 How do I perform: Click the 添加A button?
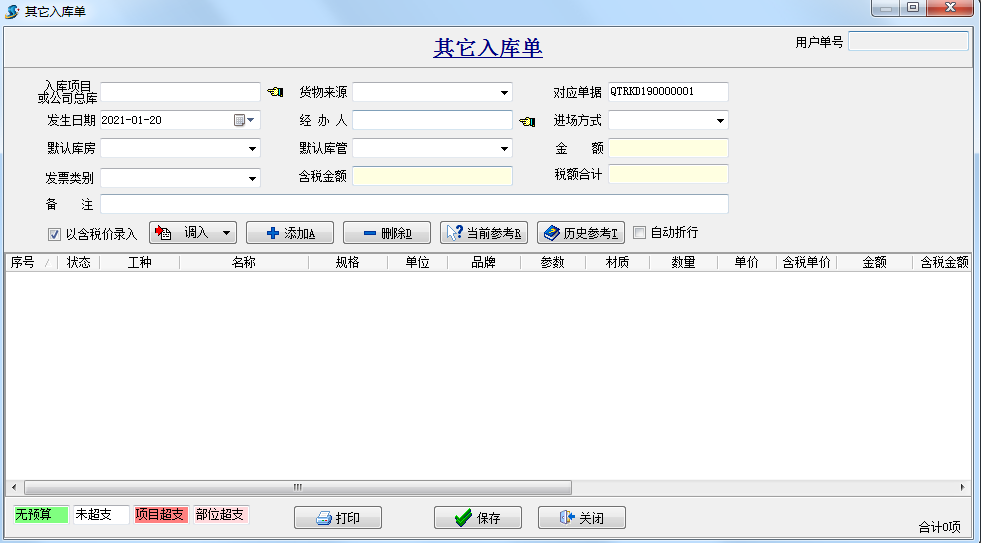[x=290, y=233]
